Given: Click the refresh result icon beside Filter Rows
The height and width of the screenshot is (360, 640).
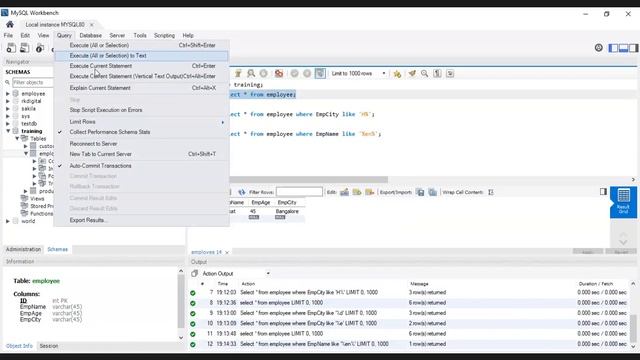Looking at the screenshot, I should (x=242, y=192).
